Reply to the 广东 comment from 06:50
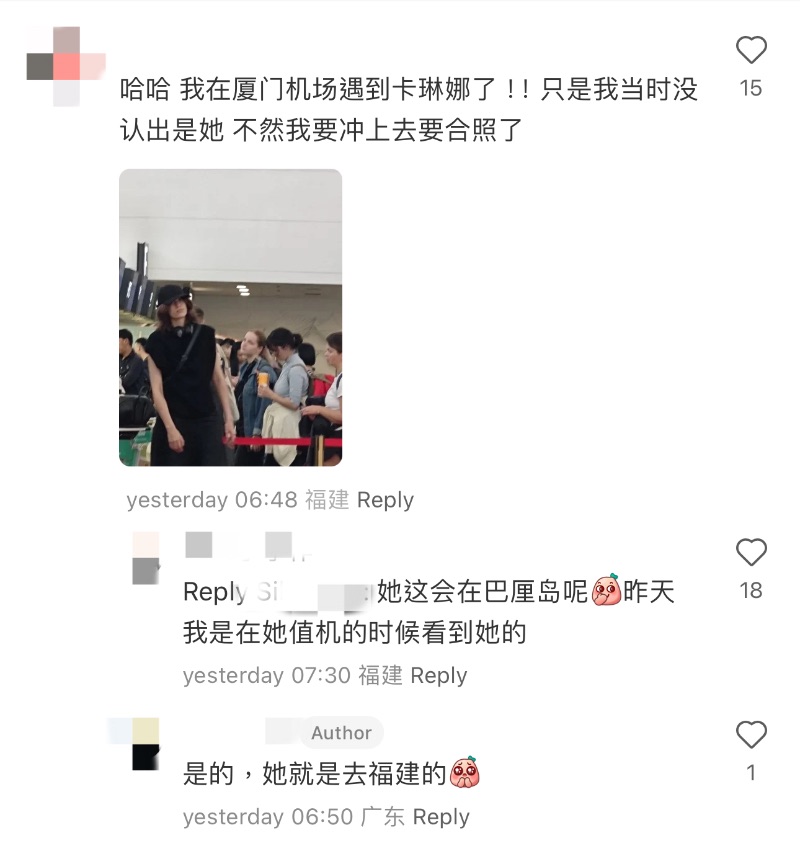The image size is (800, 851). [441, 817]
